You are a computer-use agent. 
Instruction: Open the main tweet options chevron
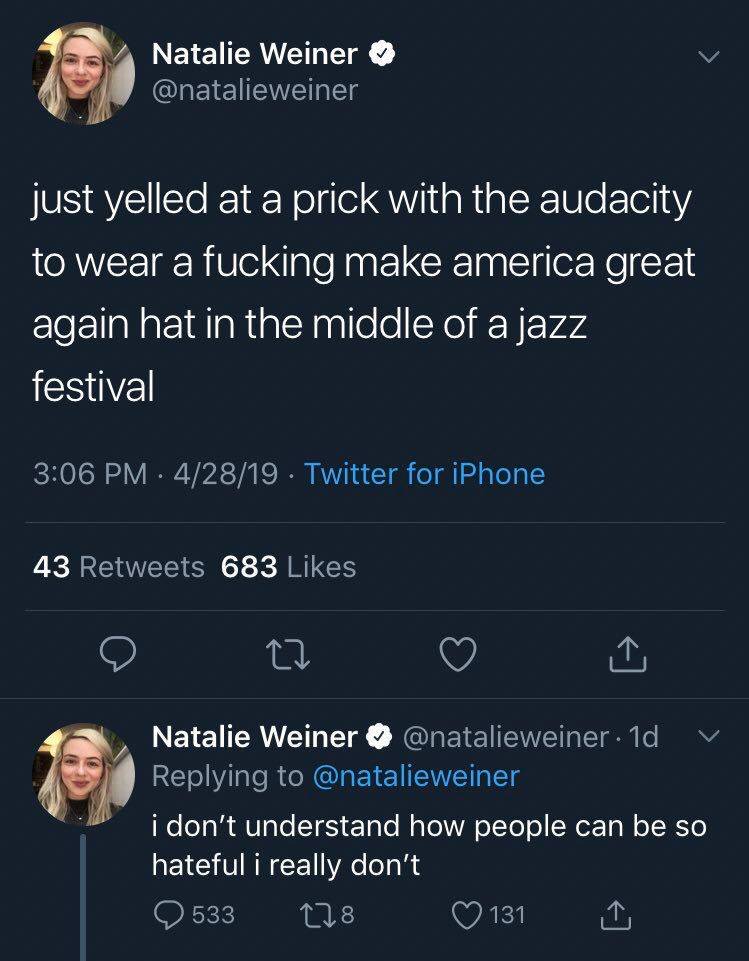pos(707,59)
